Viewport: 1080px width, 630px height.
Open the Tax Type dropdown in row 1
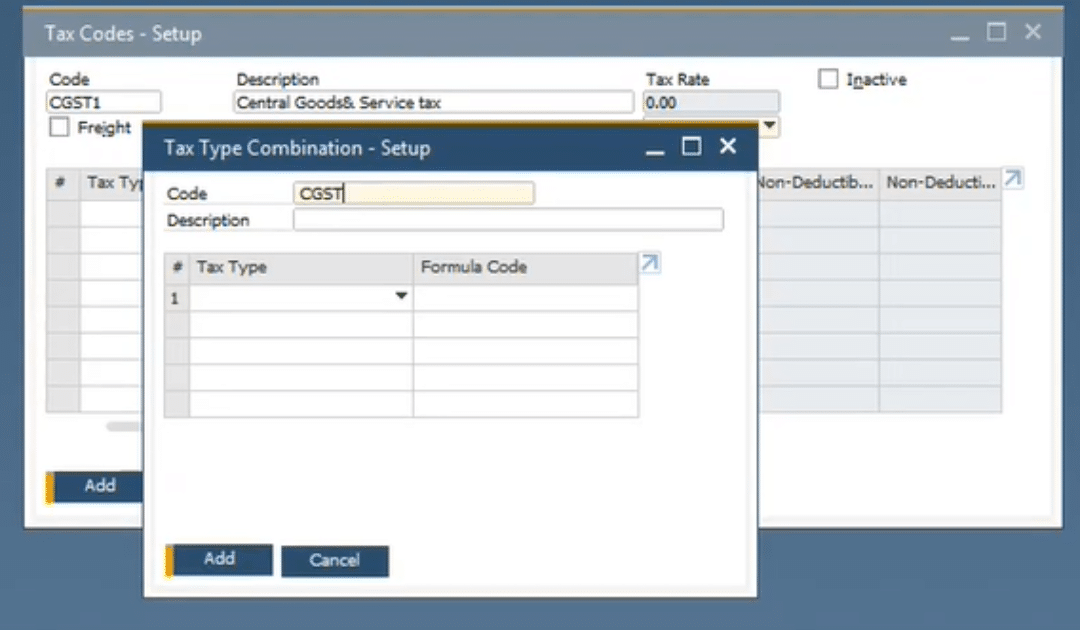click(x=401, y=296)
